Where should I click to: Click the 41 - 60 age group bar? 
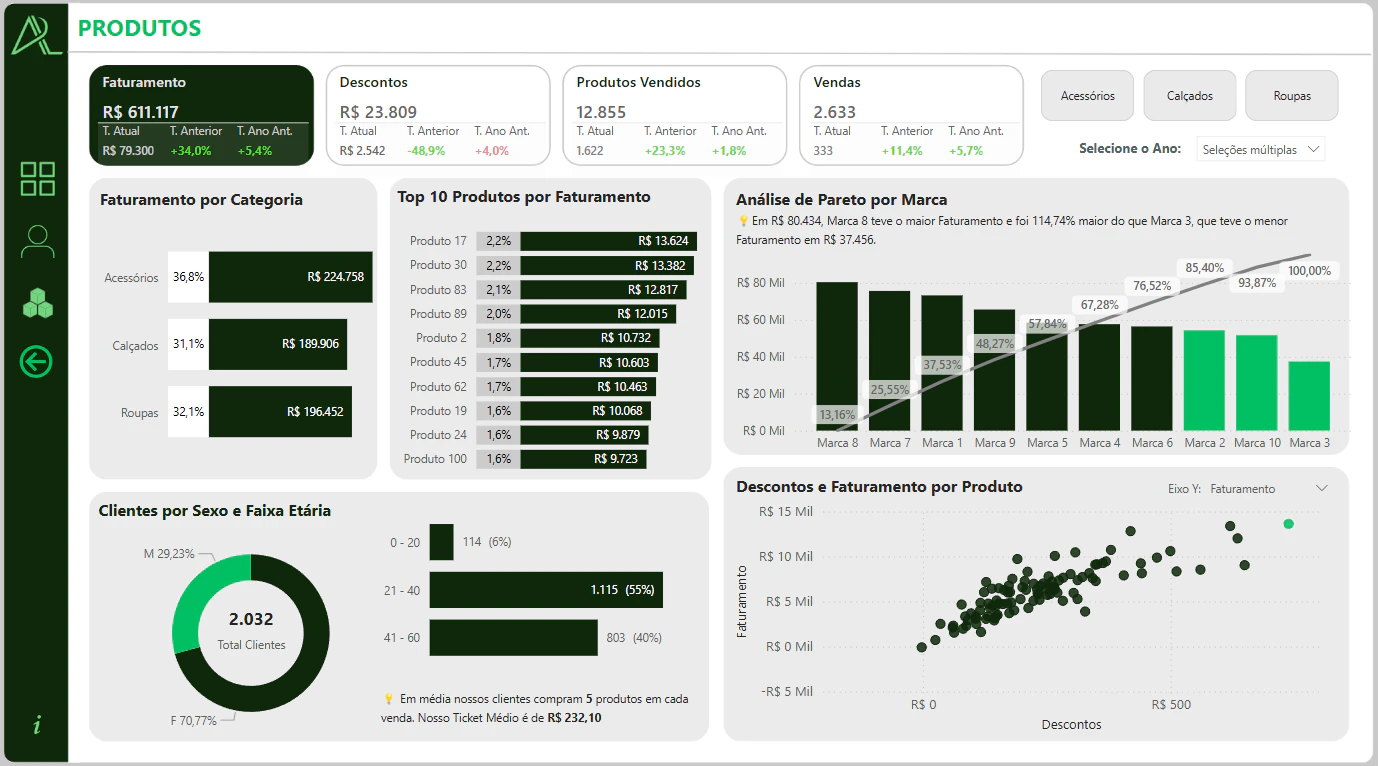pyautogui.click(x=514, y=638)
